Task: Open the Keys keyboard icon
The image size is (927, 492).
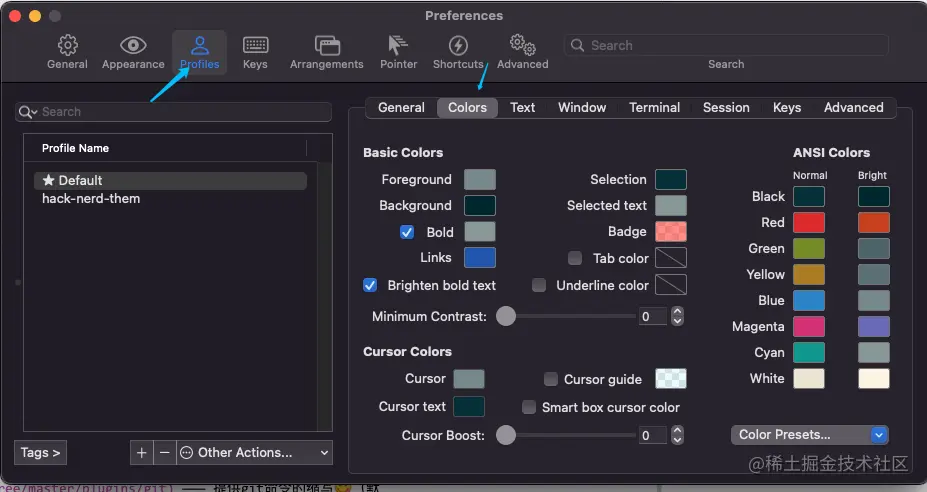Action: (x=255, y=45)
